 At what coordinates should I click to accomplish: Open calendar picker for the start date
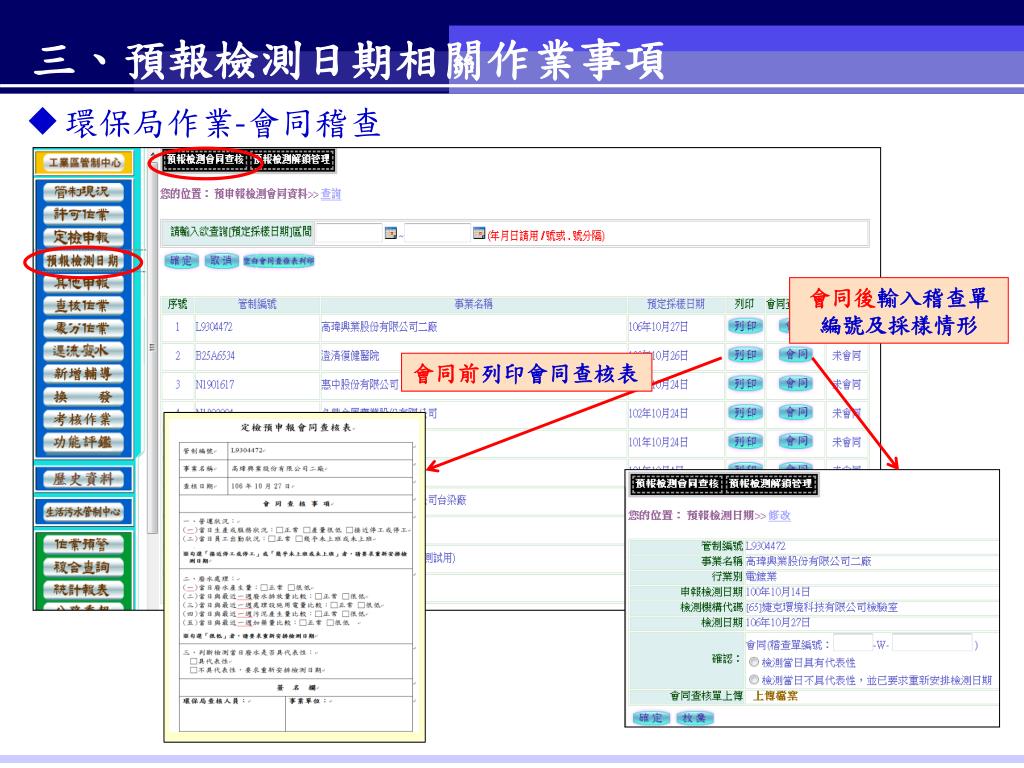391,233
